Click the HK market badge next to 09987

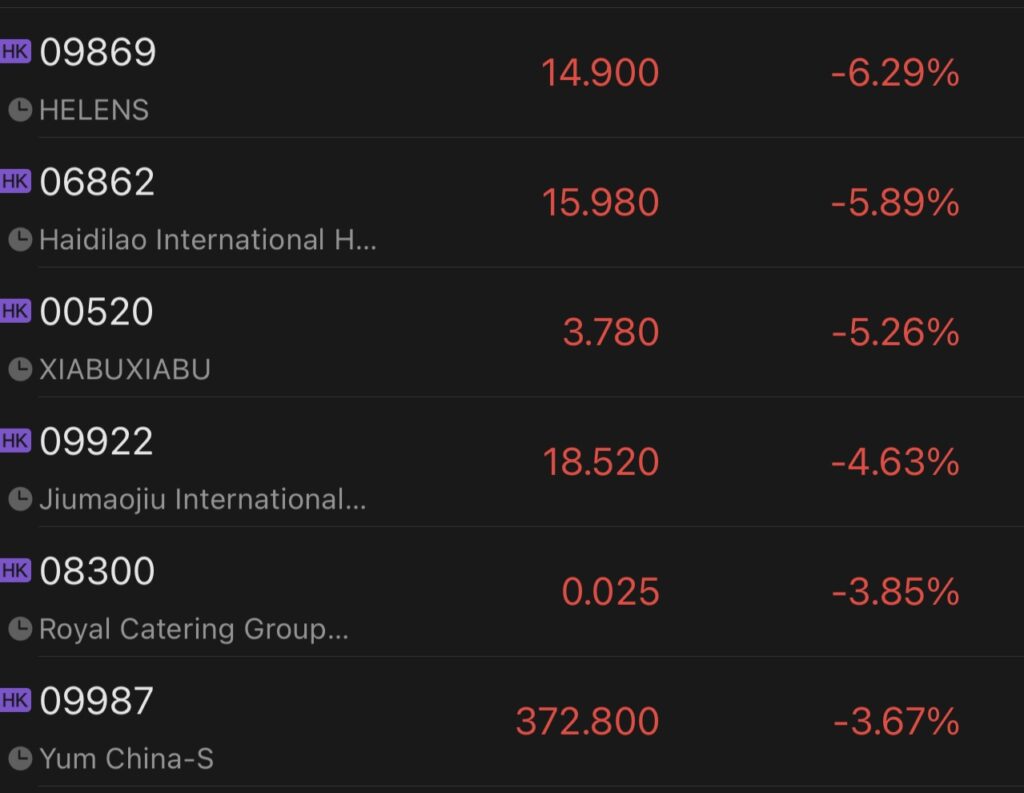click(15, 700)
